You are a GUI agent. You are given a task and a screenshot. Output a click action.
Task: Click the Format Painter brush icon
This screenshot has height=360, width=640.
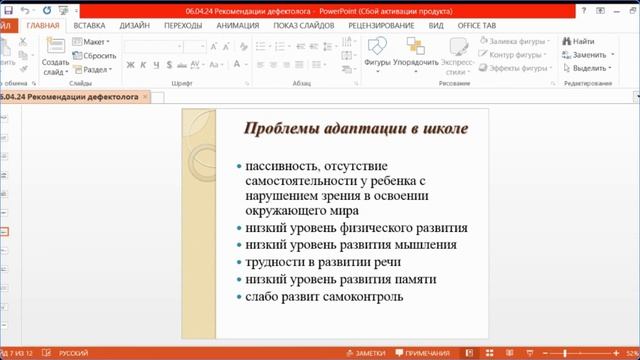[x=23, y=69]
